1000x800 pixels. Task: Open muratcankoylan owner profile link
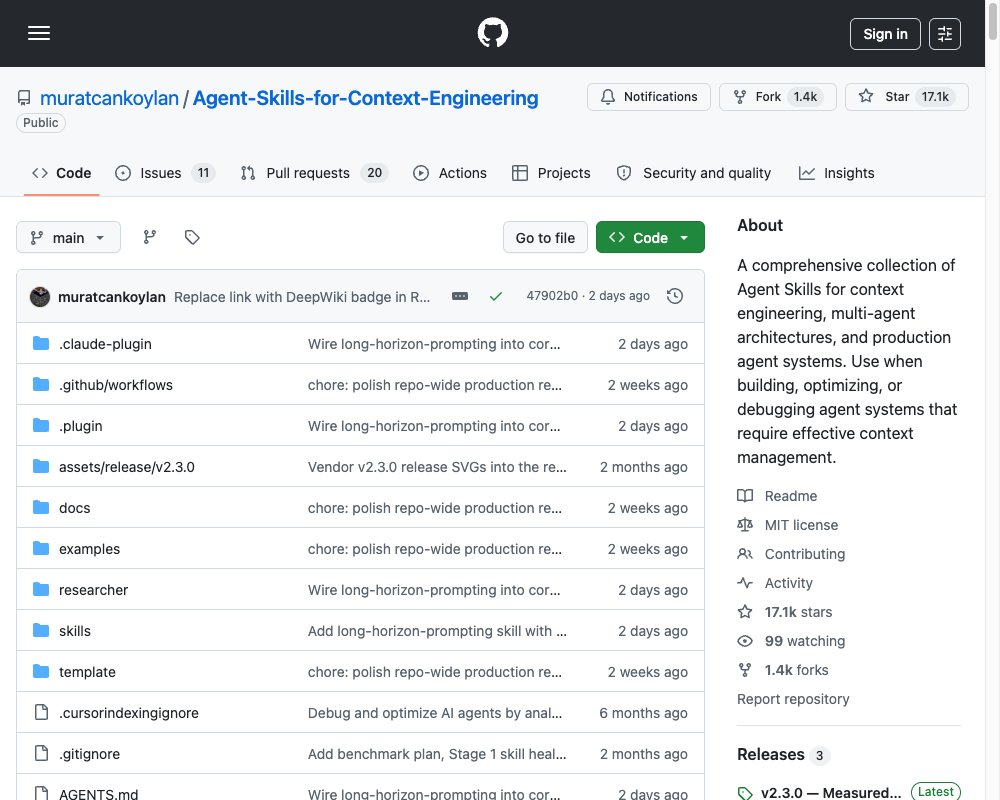[x=109, y=98]
